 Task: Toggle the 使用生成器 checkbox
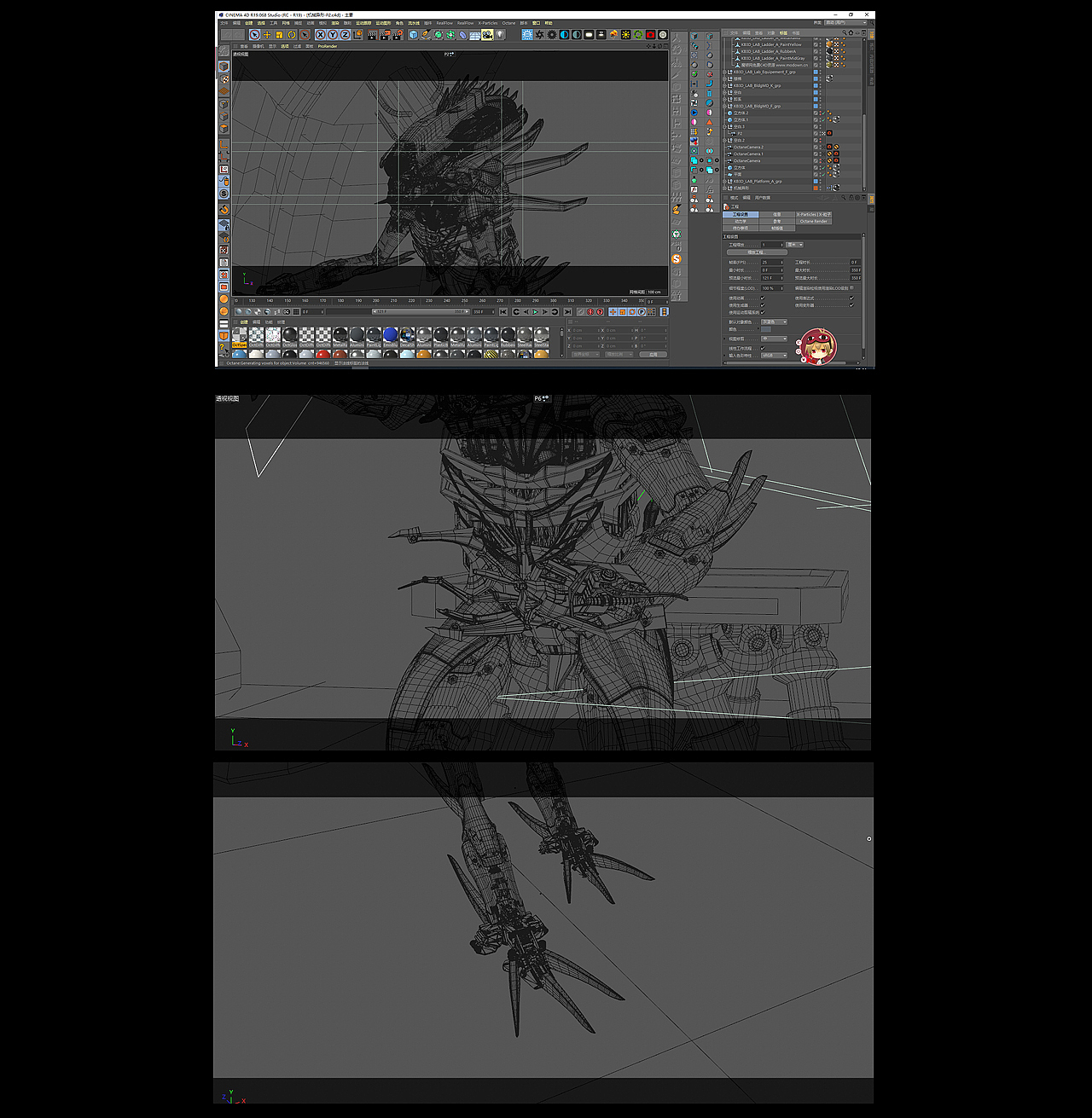coord(763,305)
